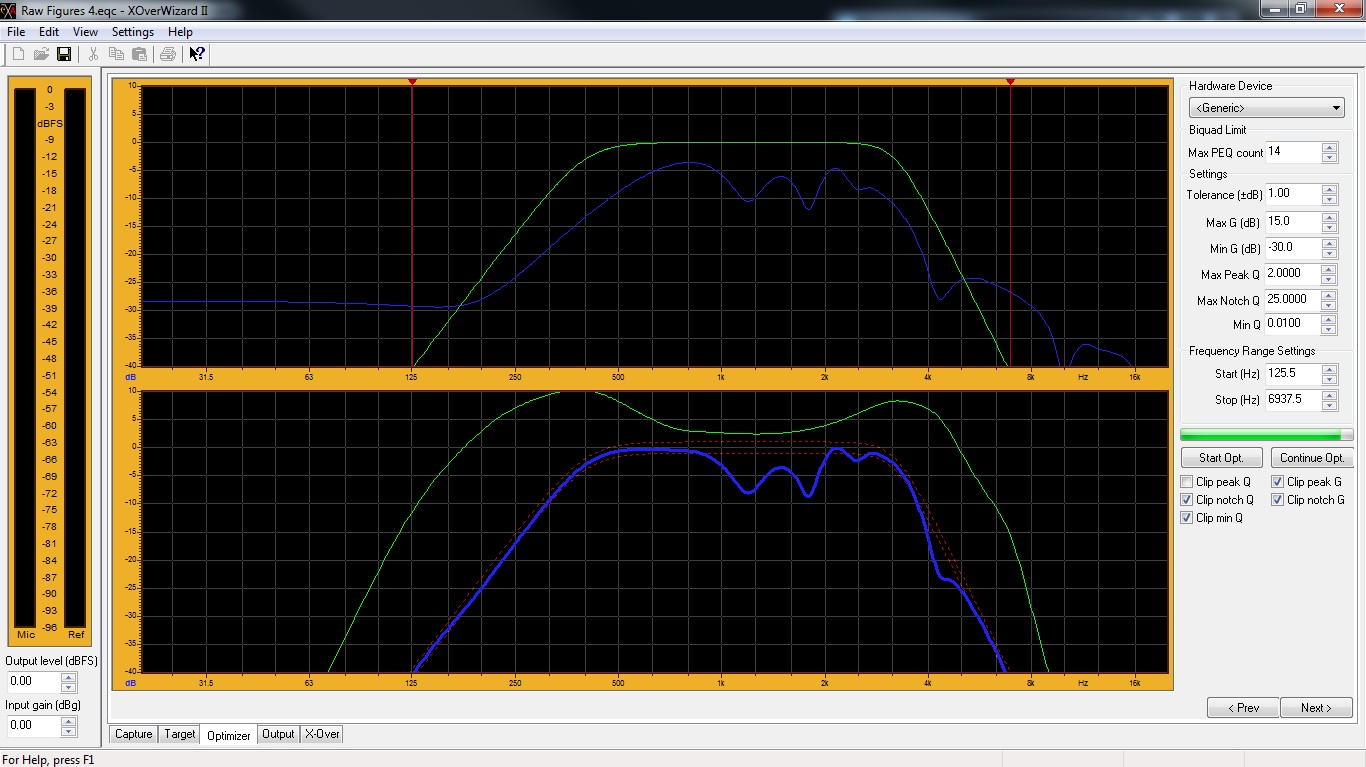
Task: Click the Open file toolbar icon
Action: click(41, 54)
